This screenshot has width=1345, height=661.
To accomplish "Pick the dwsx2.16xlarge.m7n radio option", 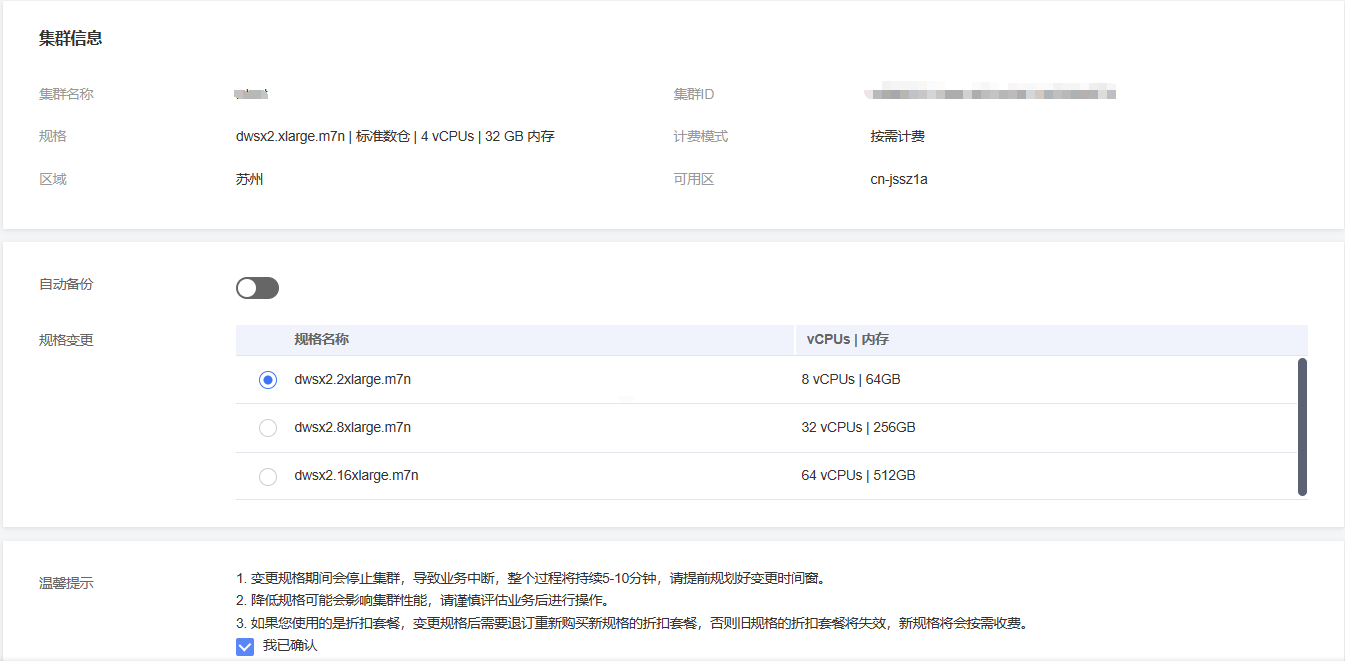I will click(267, 476).
